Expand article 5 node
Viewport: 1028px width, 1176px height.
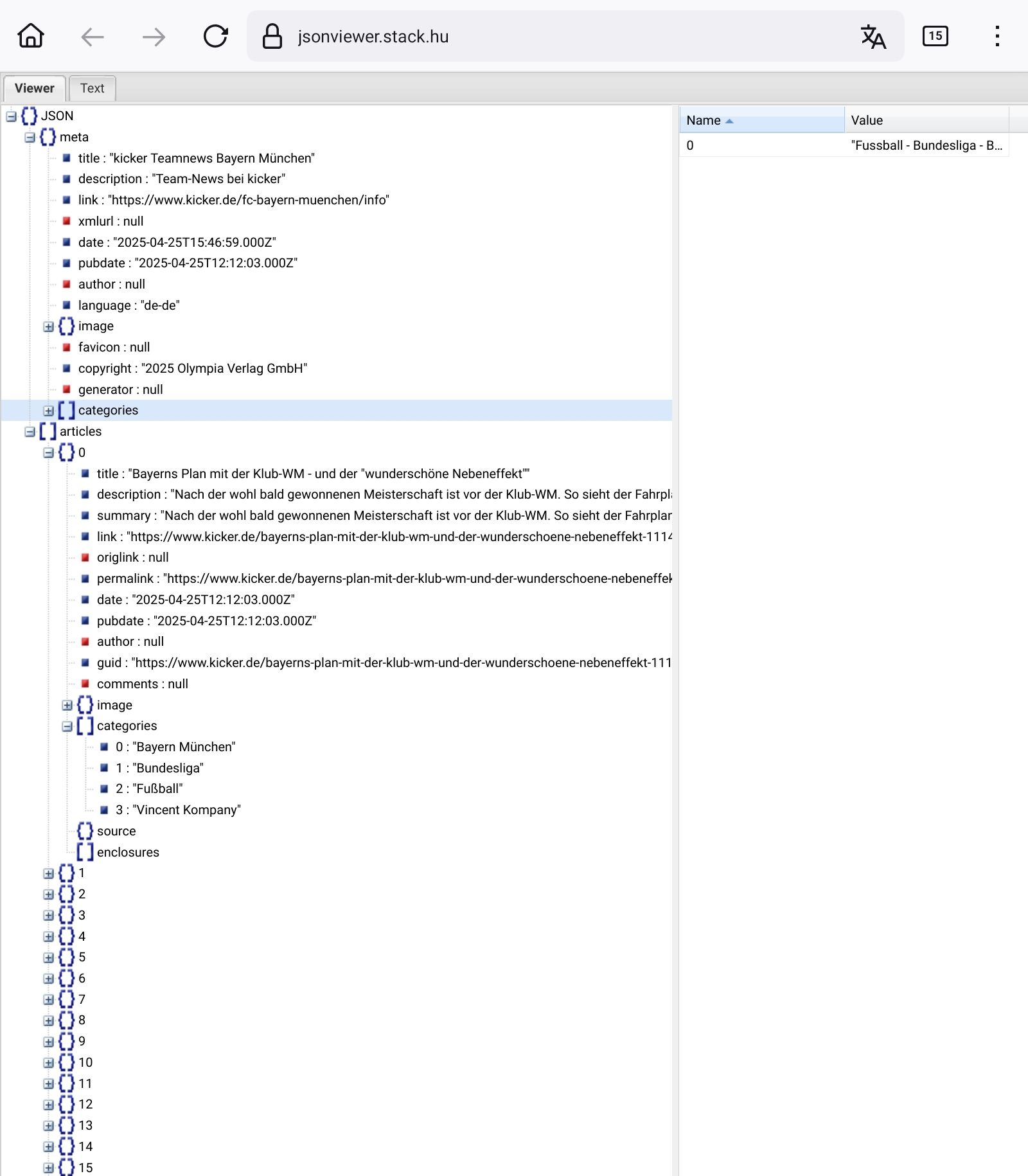click(x=48, y=958)
